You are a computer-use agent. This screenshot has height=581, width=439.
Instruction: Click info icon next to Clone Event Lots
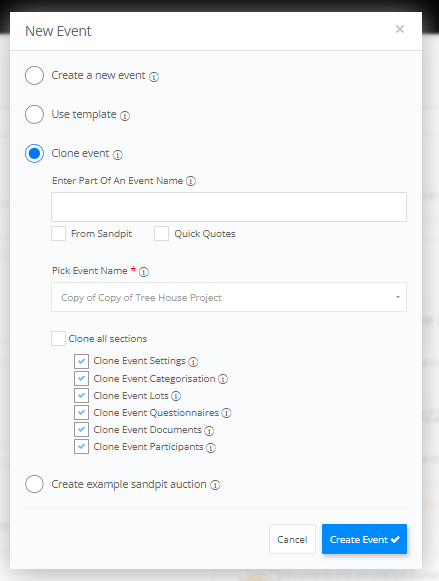pyautogui.click(x=176, y=396)
